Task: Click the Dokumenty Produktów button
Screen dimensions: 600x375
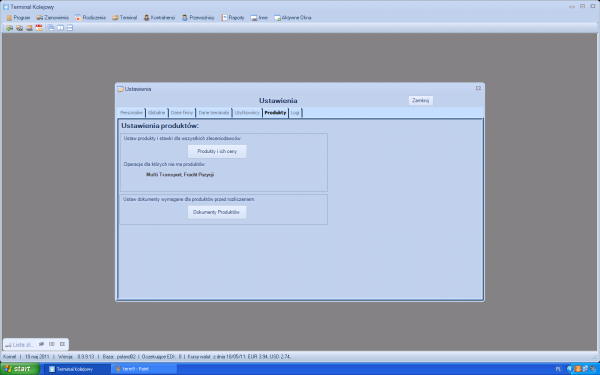Action: tap(217, 212)
